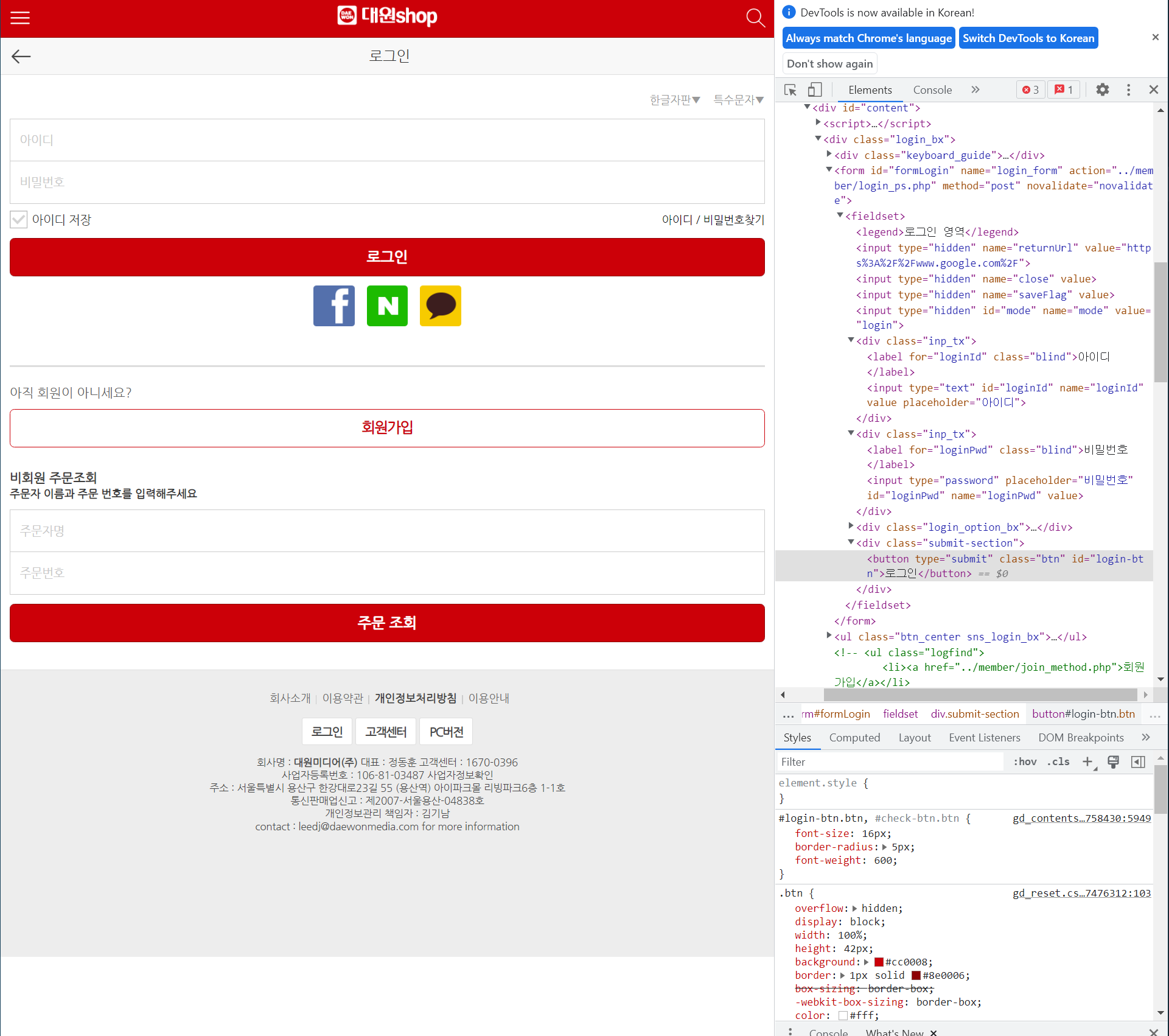Toggle device toolbar icon in DevTools
The height and width of the screenshot is (1036, 1169).
point(815,89)
